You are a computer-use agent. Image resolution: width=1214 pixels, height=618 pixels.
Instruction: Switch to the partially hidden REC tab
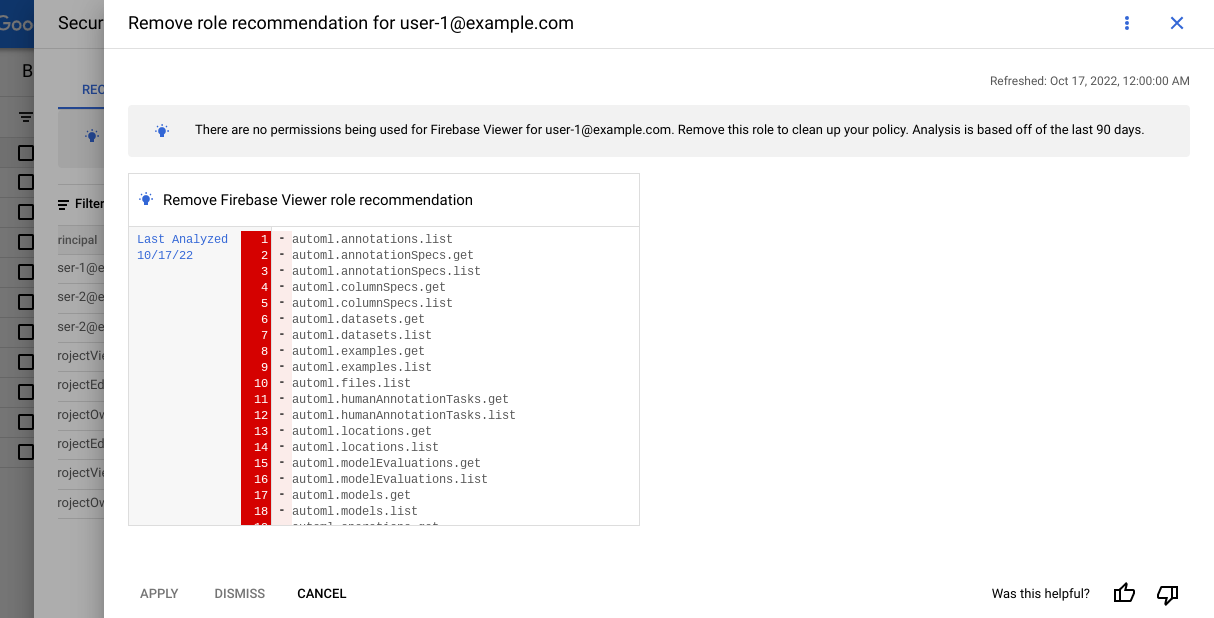point(93,90)
